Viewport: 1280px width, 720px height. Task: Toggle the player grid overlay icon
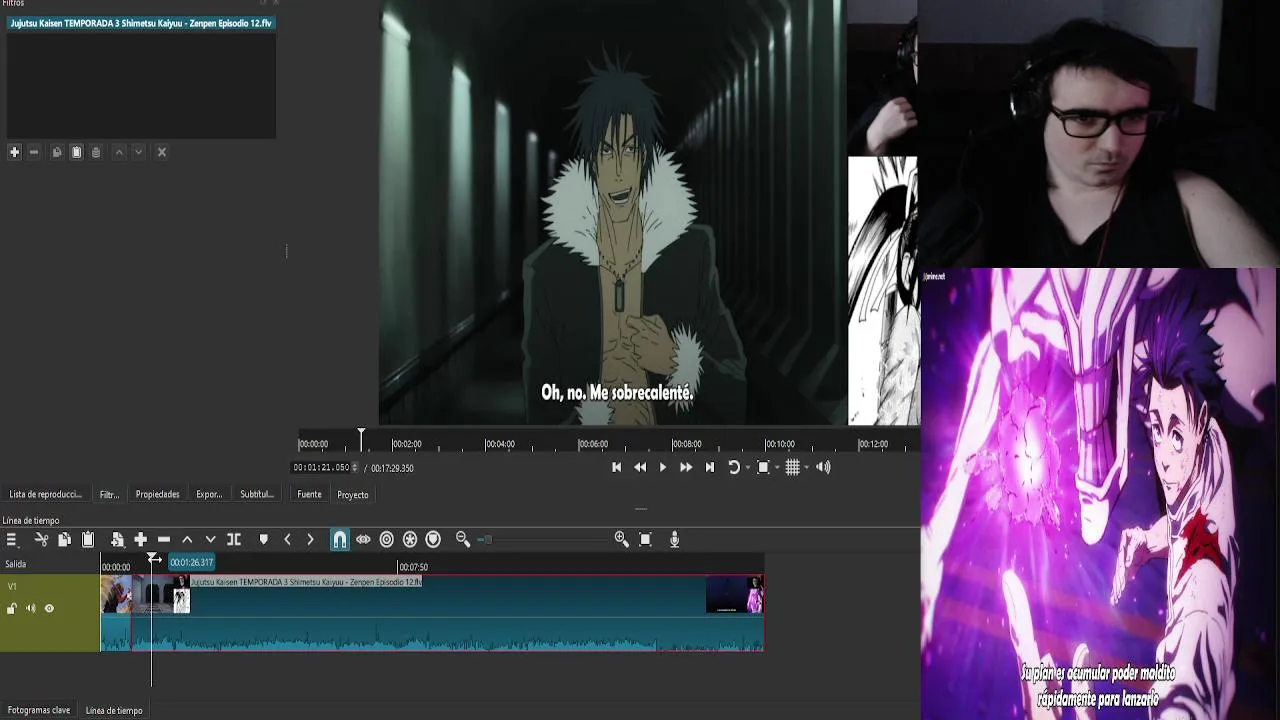[792, 467]
